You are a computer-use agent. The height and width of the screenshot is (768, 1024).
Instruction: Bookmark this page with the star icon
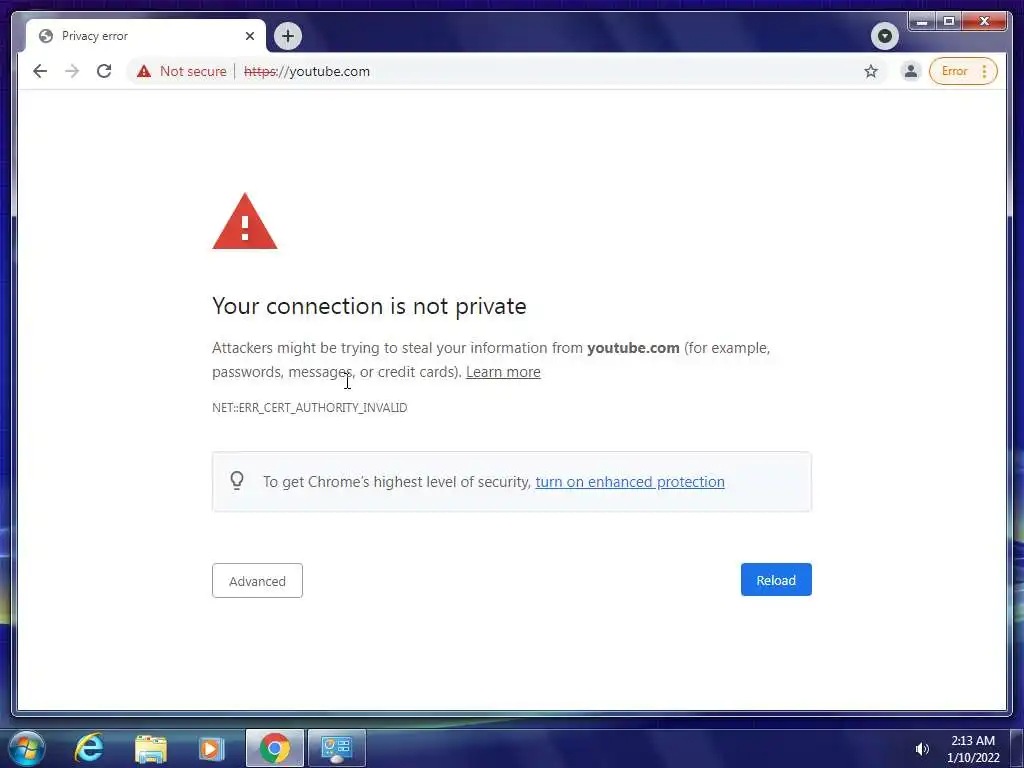tap(871, 71)
